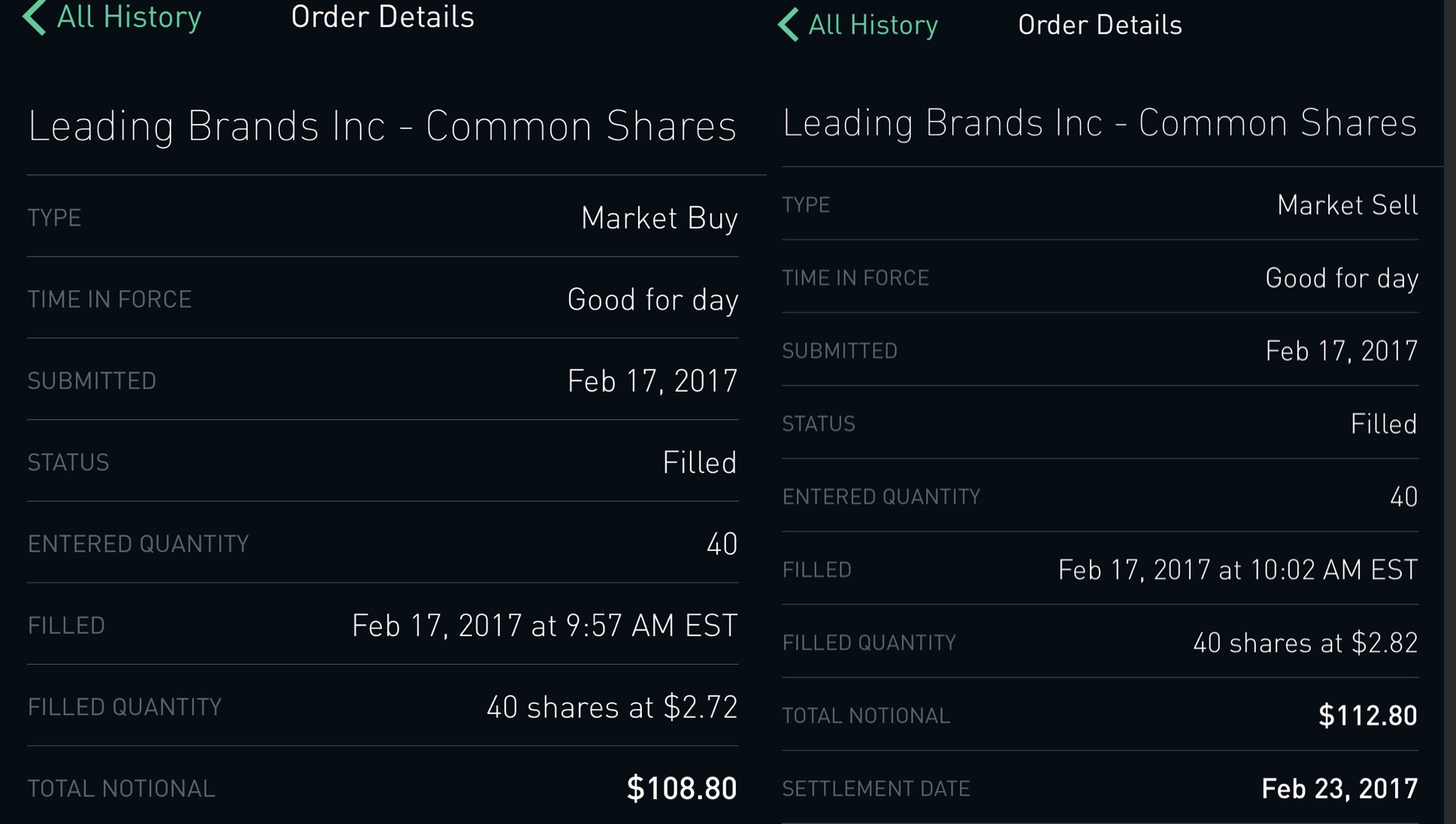This screenshot has height=824, width=1456.
Task: Tap the Feb 23, 2017 settlement date
Action: click(1339, 788)
